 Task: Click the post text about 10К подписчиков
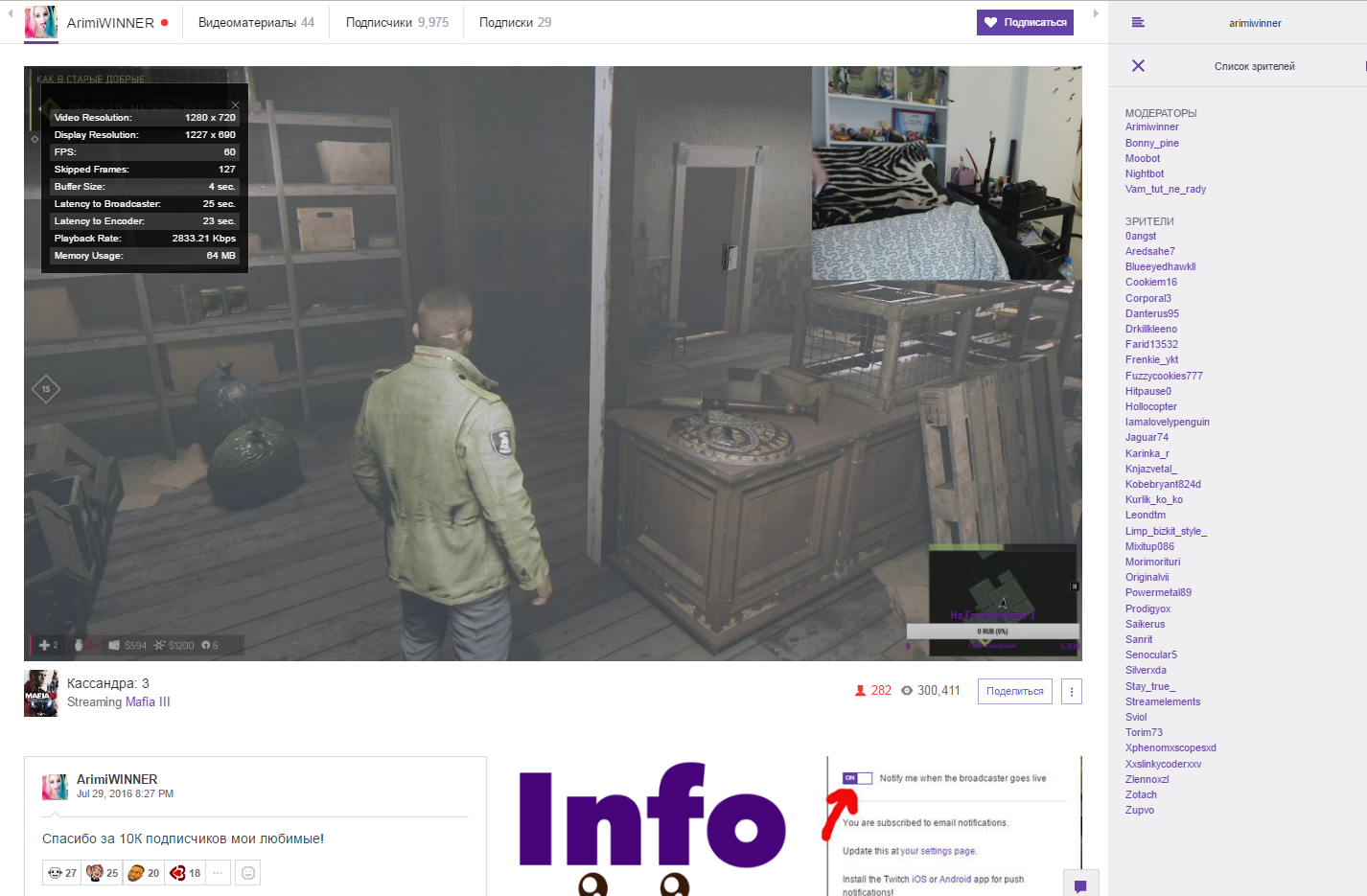point(183,839)
